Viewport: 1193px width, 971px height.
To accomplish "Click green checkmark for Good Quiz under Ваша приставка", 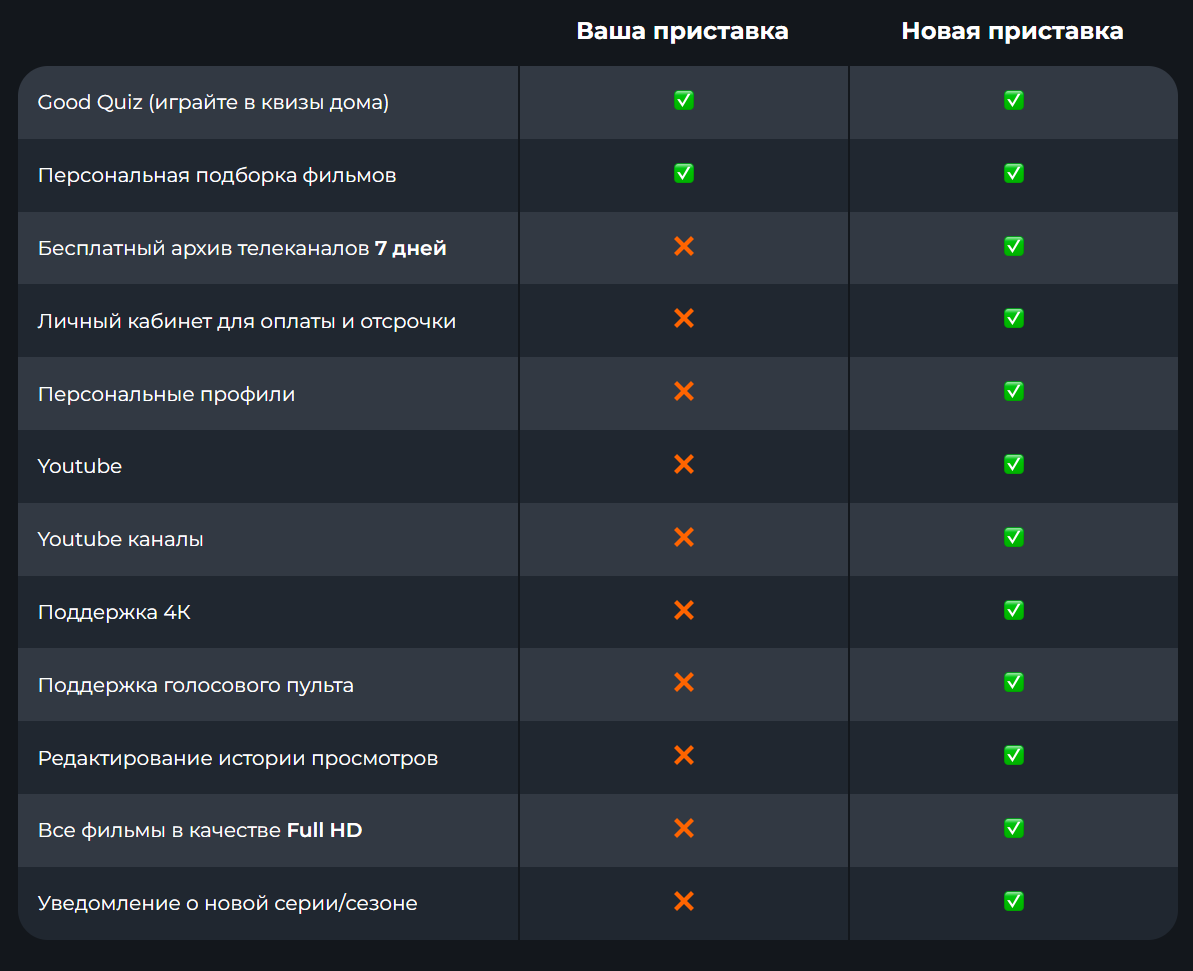I will (x=683, y=100).
